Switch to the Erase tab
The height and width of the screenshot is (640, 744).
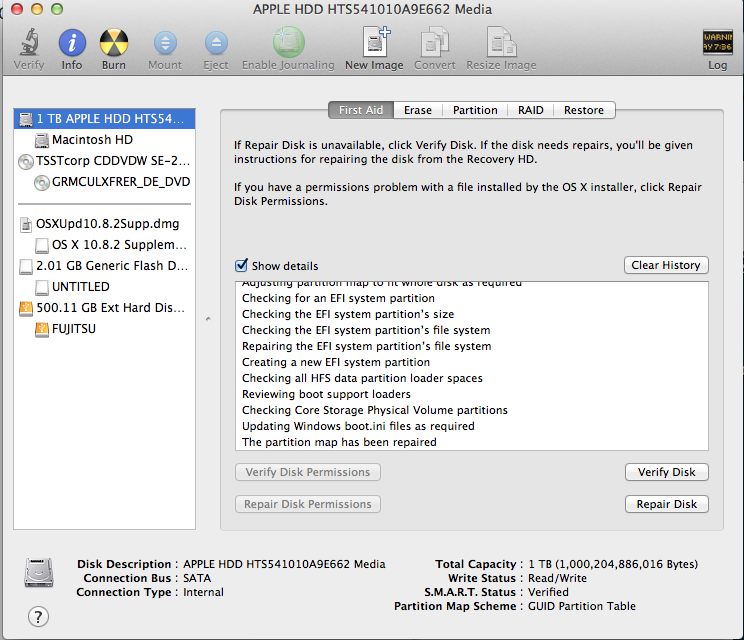click(x=418, y=110)
